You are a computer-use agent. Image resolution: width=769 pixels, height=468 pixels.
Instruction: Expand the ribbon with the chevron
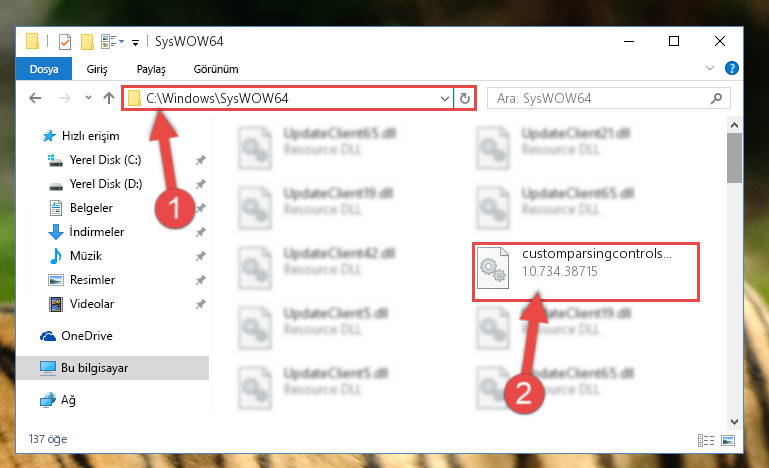coord(710,68)
